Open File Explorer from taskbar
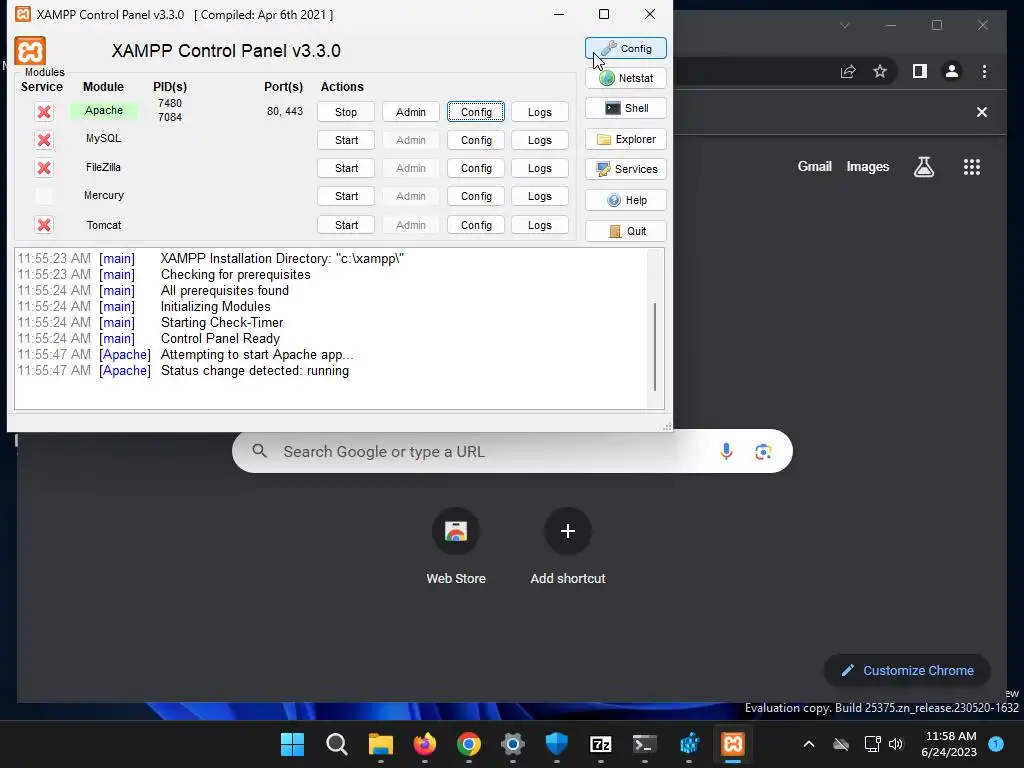Viewport: 1024px width, 768px height. [x=381, y=744]
